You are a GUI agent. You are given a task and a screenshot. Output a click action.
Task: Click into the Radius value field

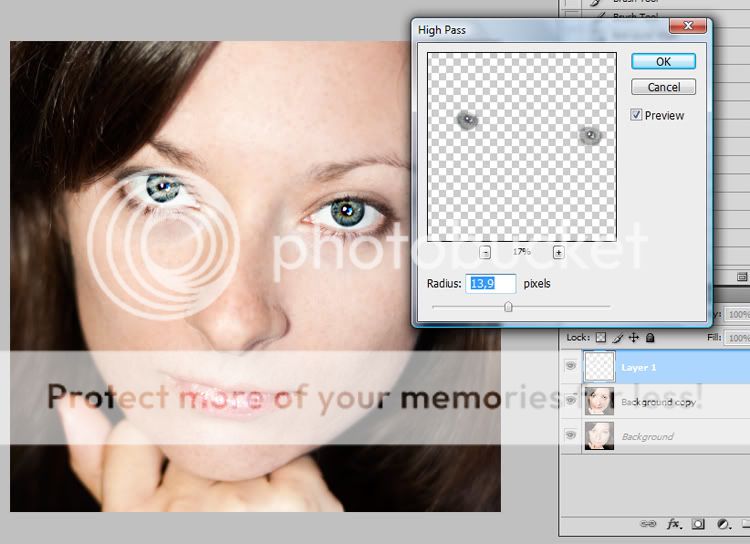(491, 284)
